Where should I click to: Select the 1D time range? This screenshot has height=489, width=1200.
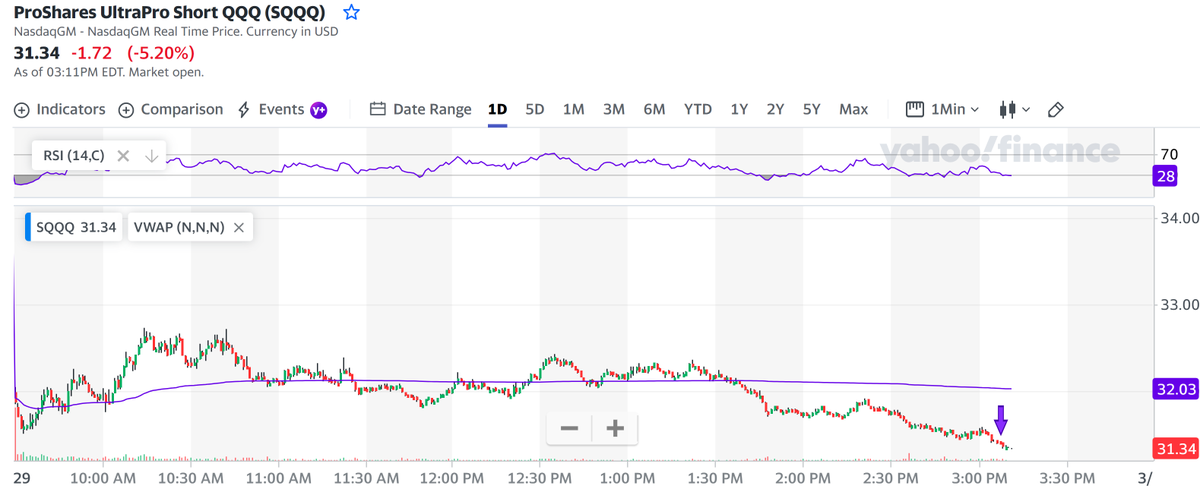(x=497, y=109)
